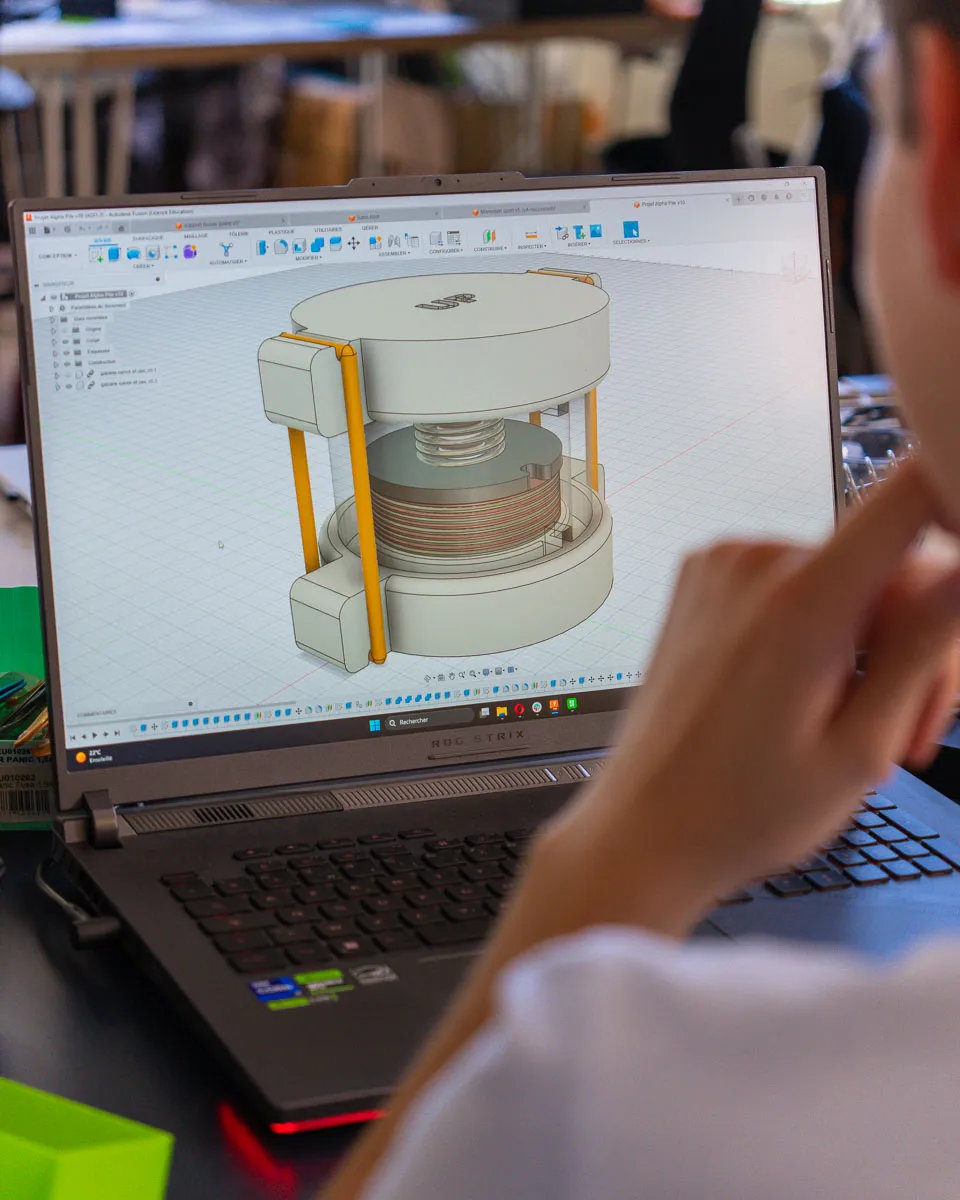This screenshot has height=1200, width=960.
Task: Open the Automatiser tool icon
Action: tap(226, 249)
